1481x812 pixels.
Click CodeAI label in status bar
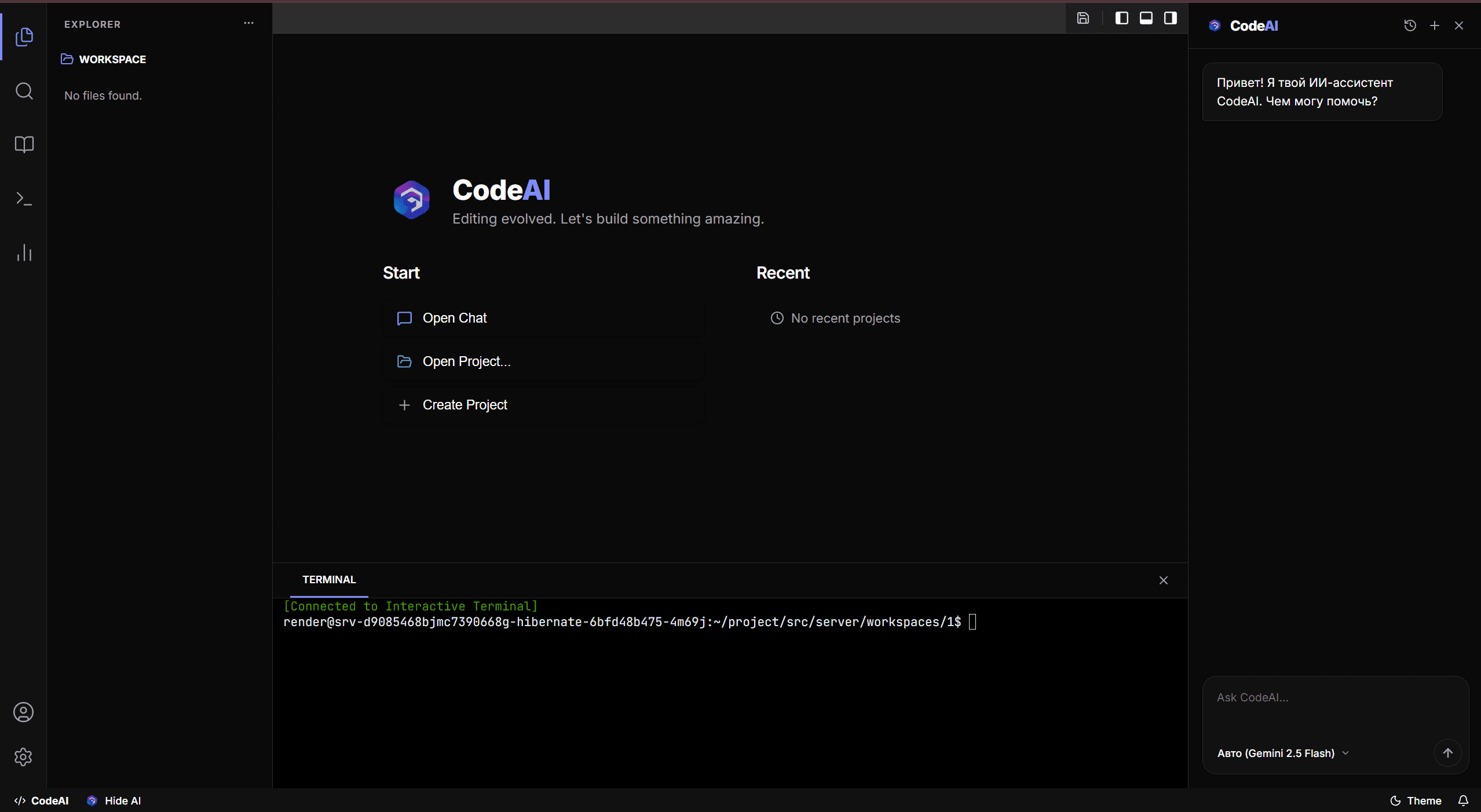[x=41, y=800]
